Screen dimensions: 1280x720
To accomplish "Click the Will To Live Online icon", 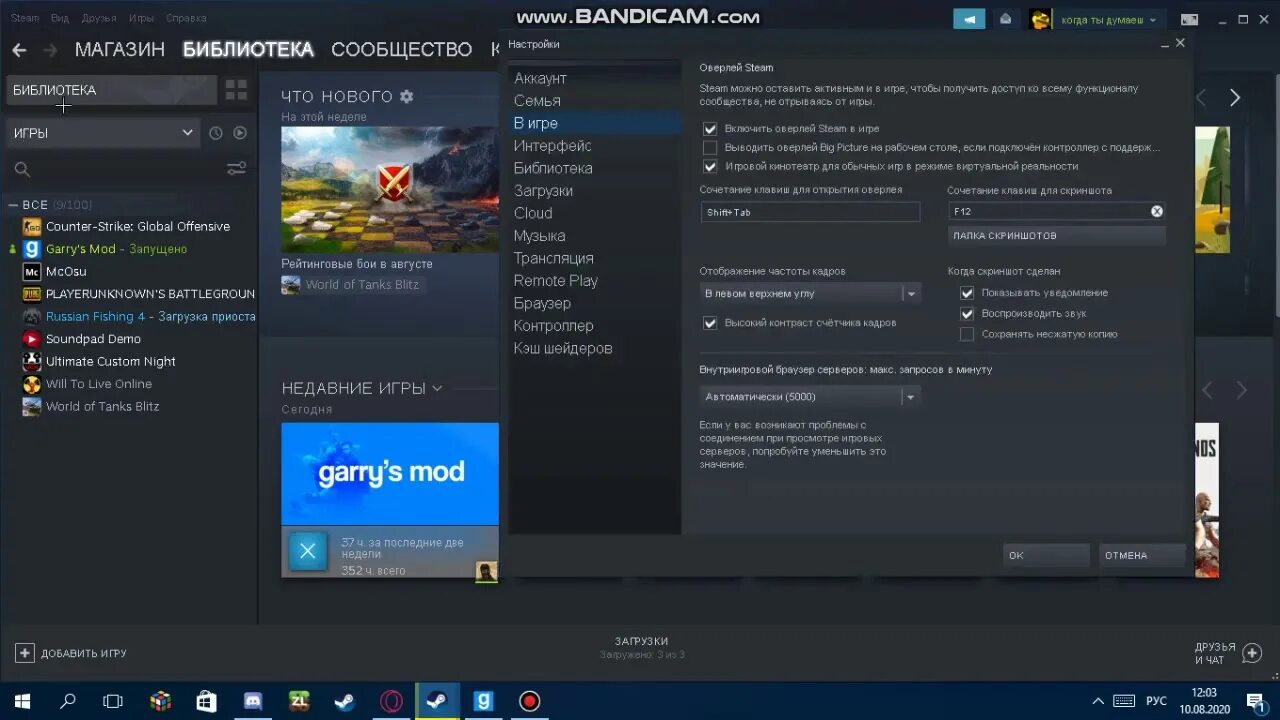I will click(32, 384).
